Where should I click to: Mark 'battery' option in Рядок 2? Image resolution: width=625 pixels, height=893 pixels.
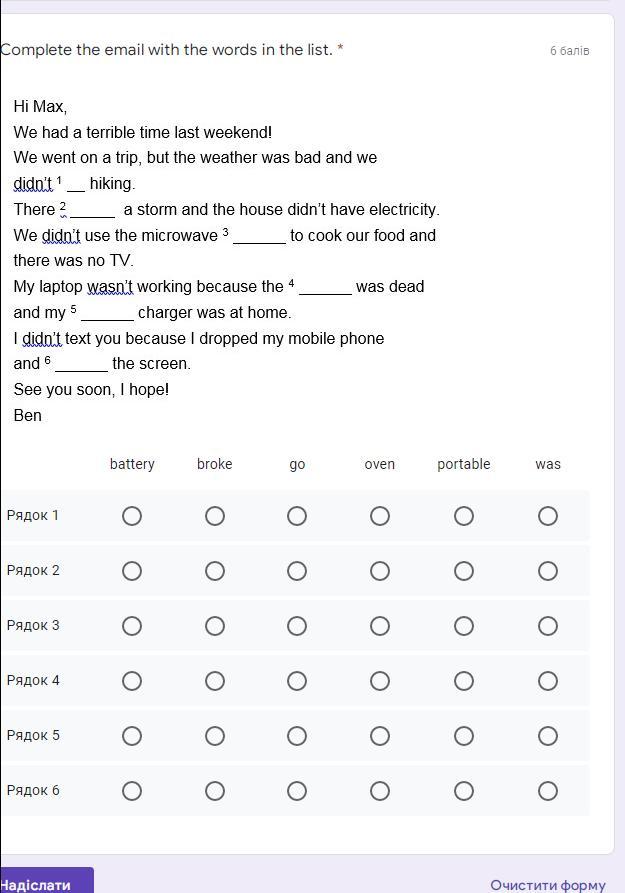tap(132, 571)
